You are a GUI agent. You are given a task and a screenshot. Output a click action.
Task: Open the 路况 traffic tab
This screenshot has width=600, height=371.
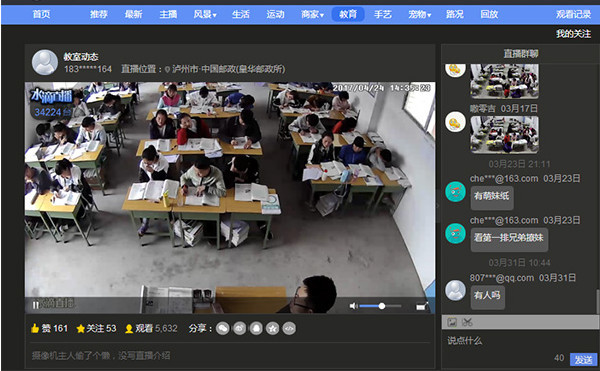click(x=455, y=15)
